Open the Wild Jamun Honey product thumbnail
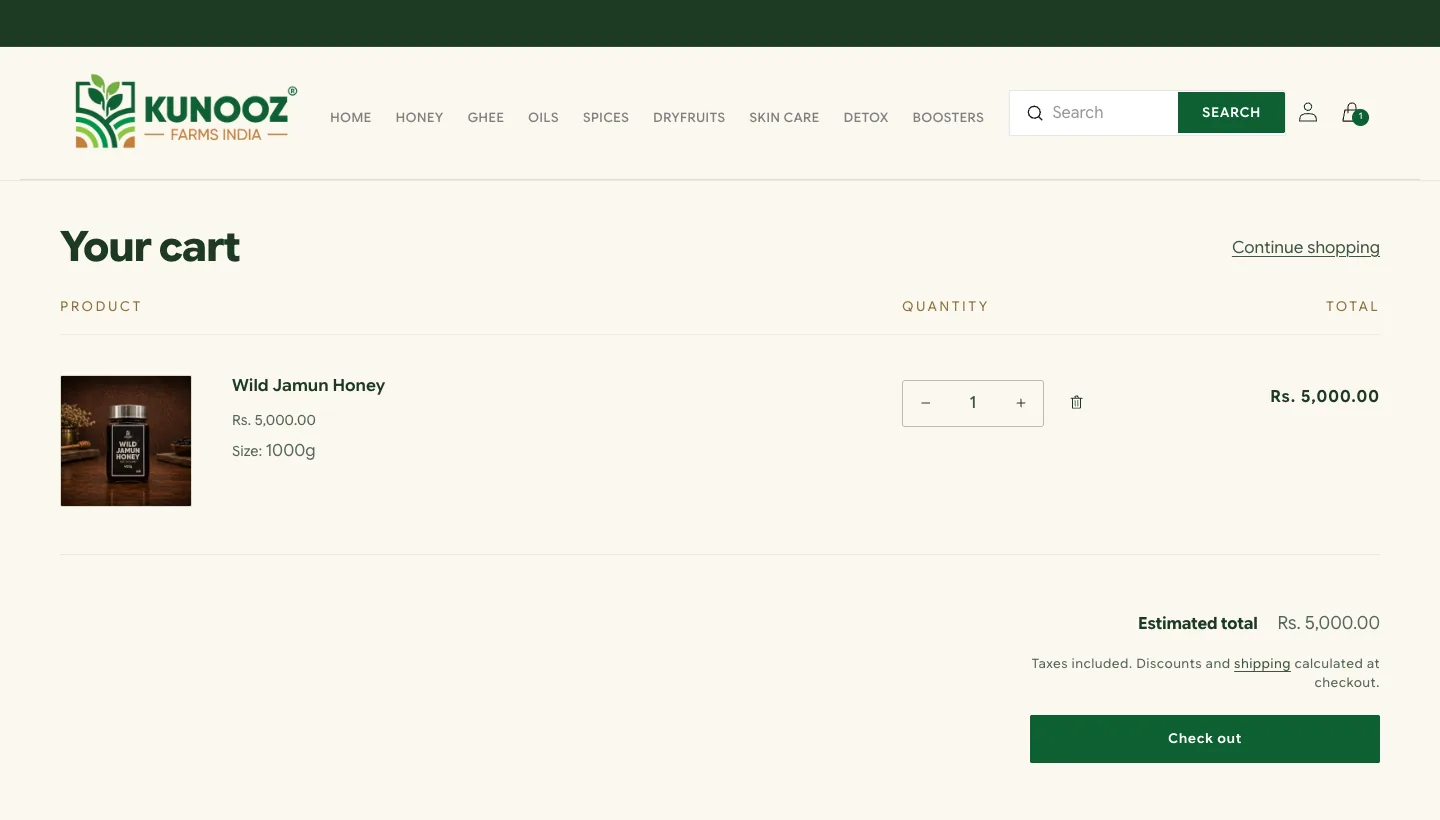Viewport: 1440px width, 820px height. [126, 441]
